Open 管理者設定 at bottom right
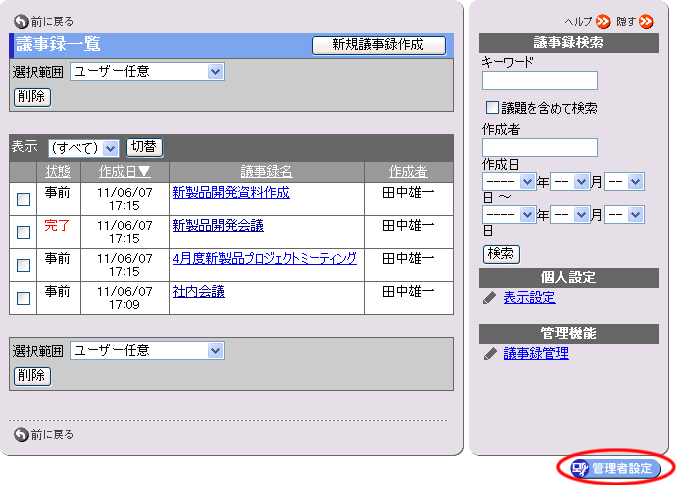The image size is (684, 485). (x=616, y=468)
